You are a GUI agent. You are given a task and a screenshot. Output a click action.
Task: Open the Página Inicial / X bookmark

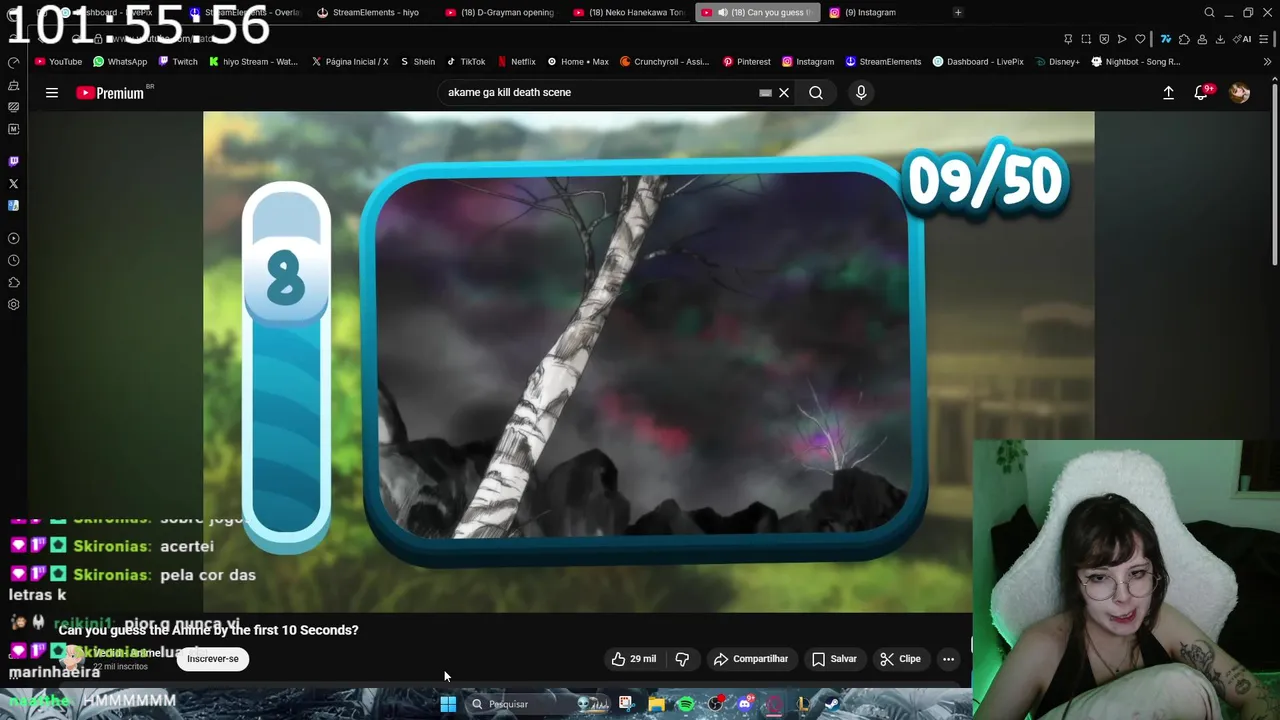349,62
